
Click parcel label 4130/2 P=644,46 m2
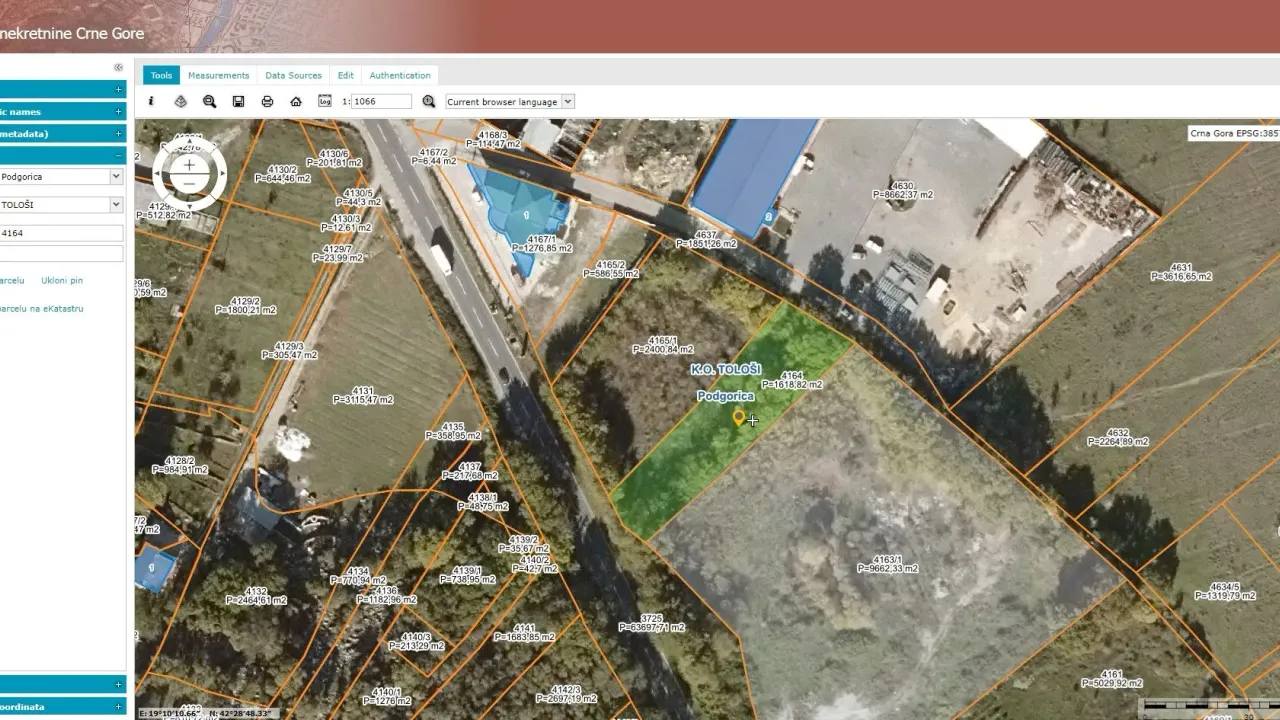[283, 174]
